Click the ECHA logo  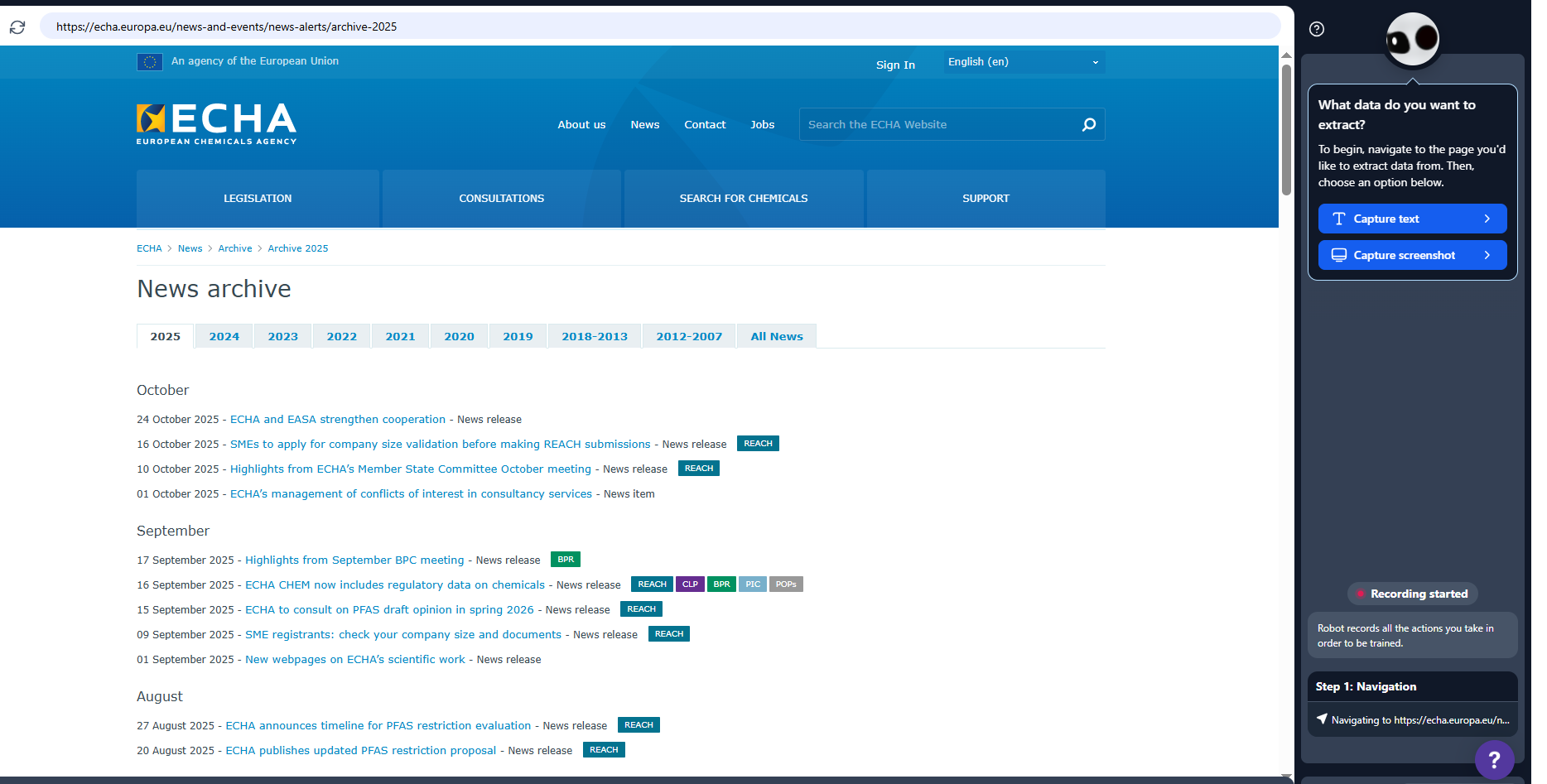point(216,123)
